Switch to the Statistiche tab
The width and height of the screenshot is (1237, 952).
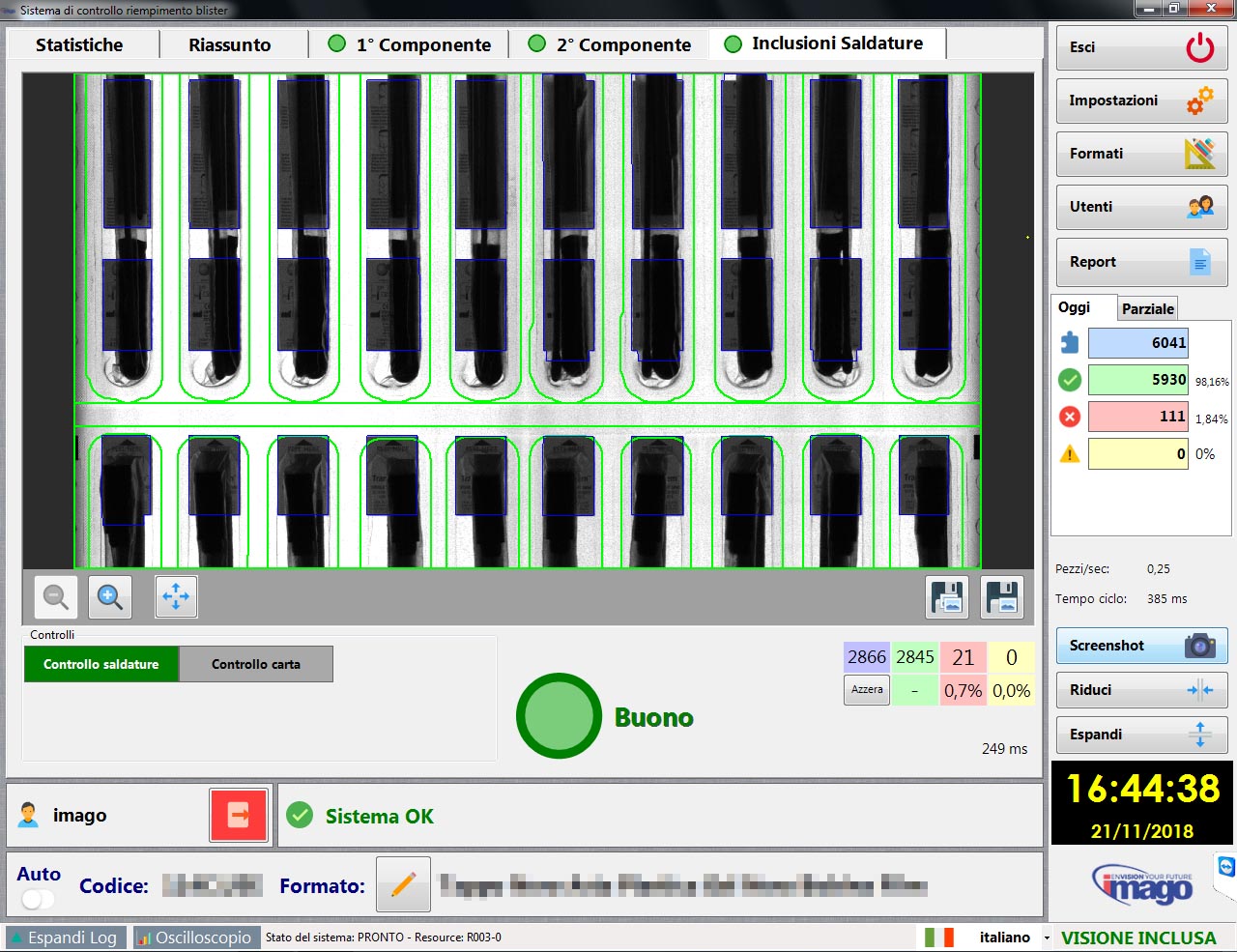pos(80,44)
